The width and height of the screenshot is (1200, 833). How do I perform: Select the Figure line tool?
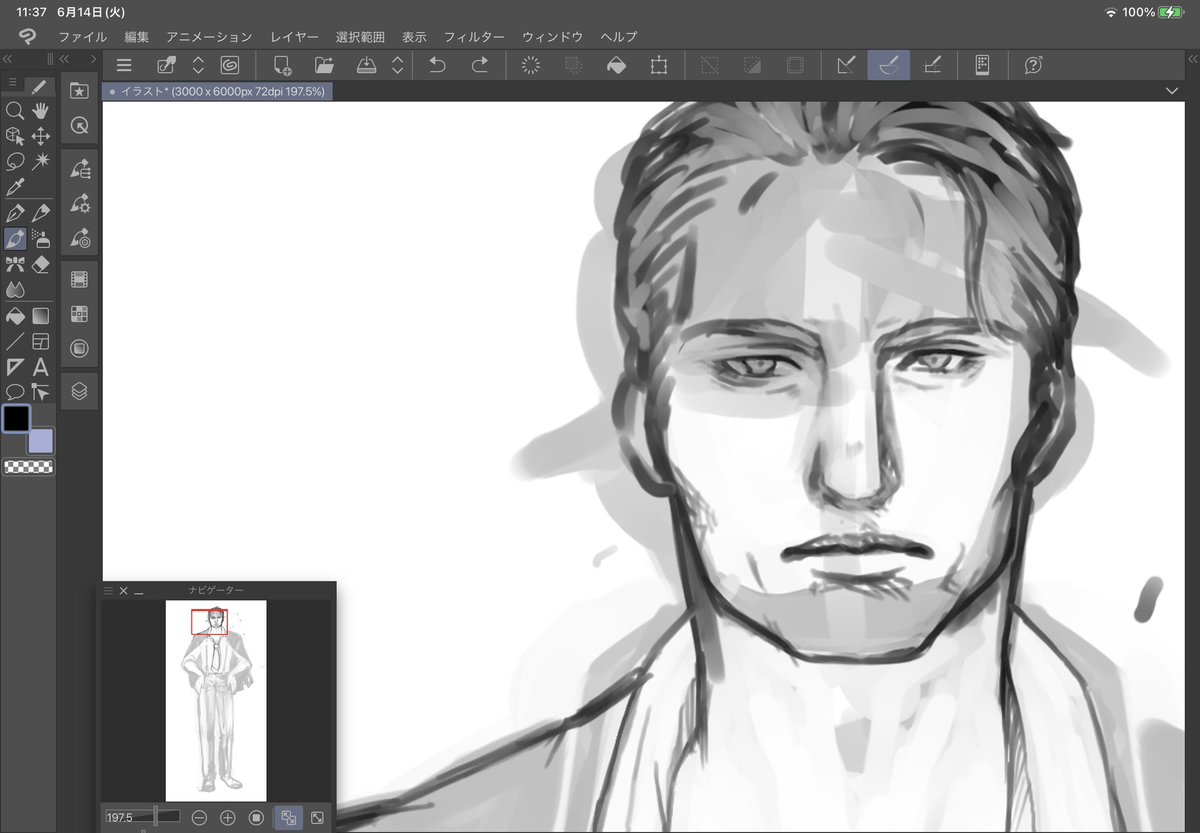pos(15,342)
